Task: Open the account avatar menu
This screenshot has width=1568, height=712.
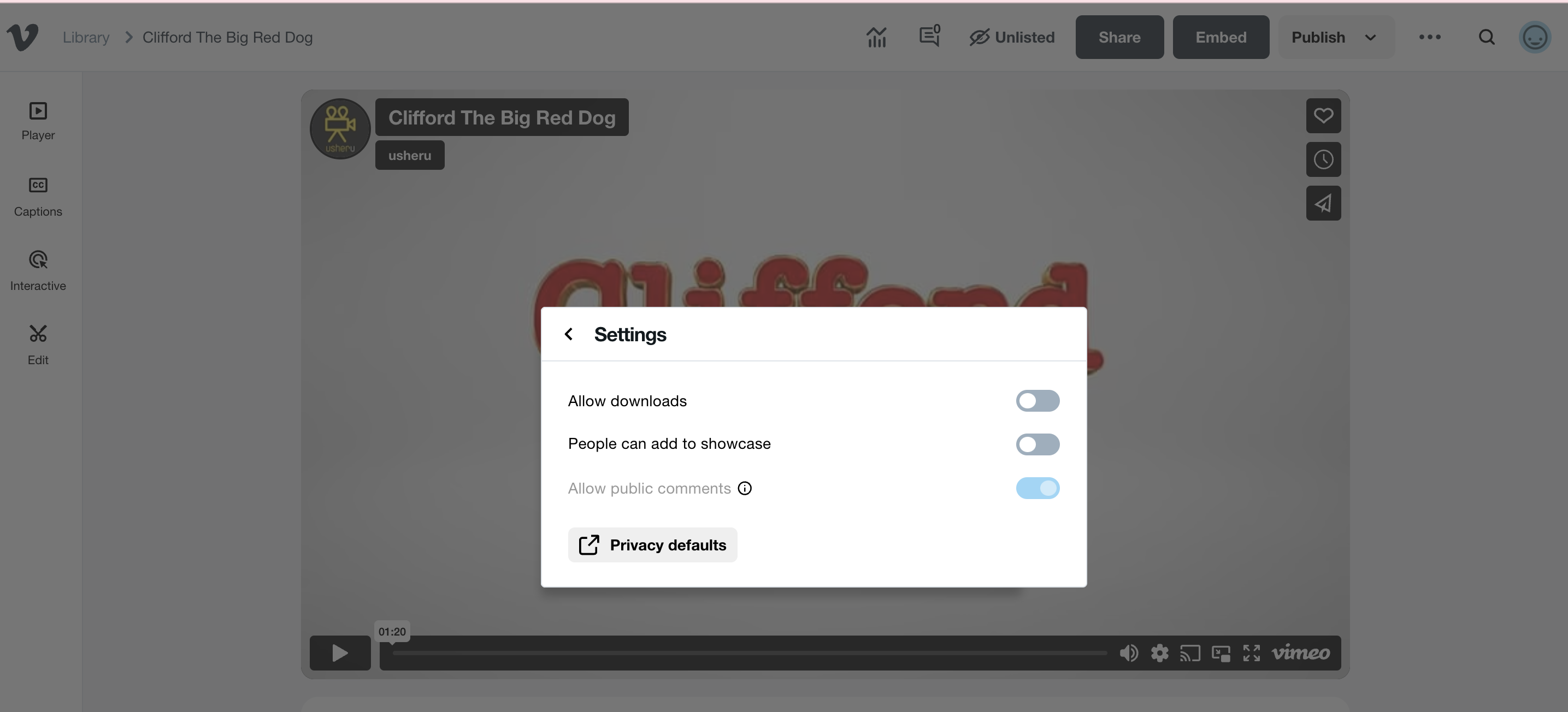Action: pos(1535,37)
